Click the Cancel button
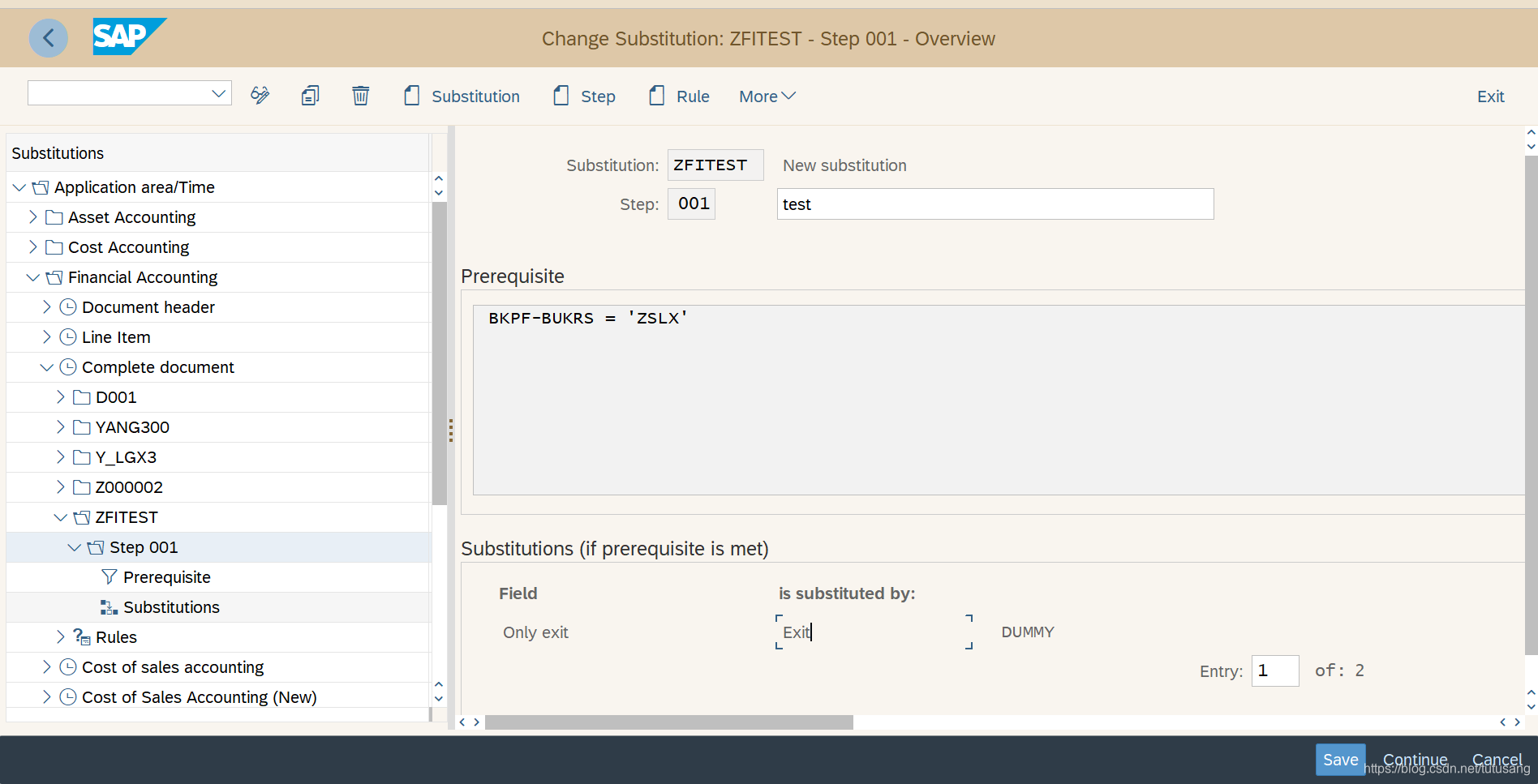This screenshot has width=1538, height=784. (1497, 760)
